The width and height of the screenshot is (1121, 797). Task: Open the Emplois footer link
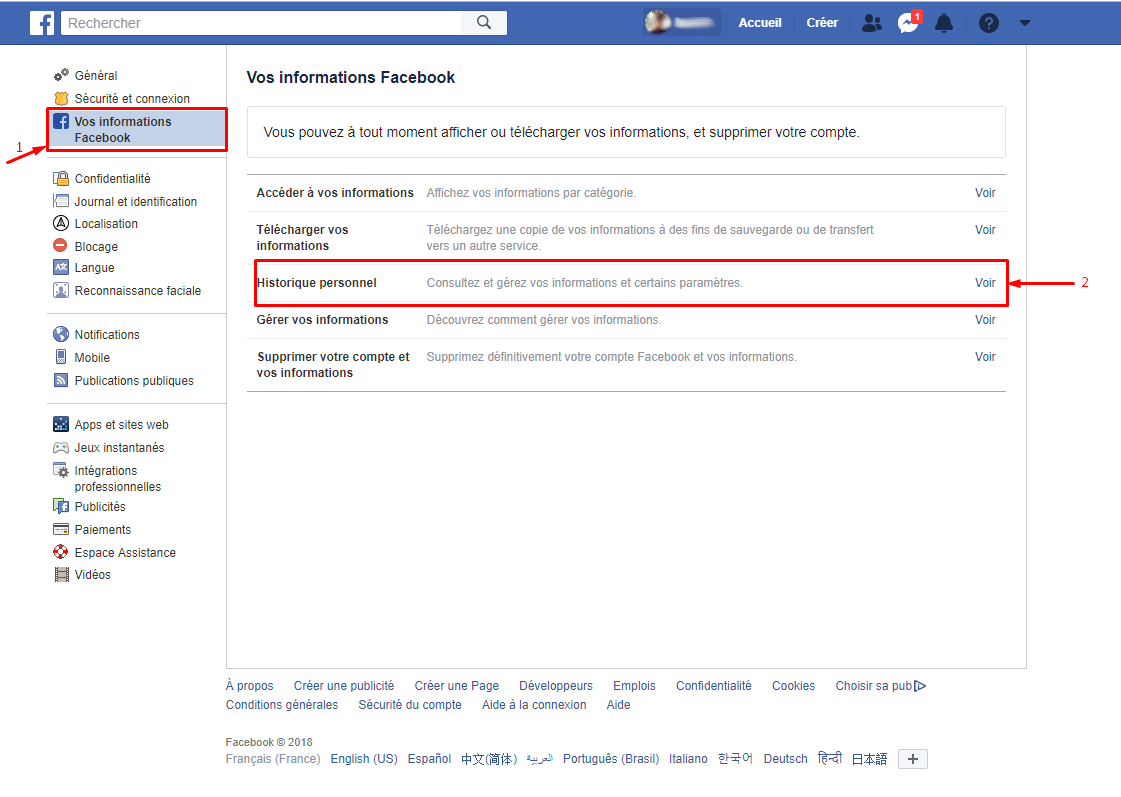coord(634,686)
